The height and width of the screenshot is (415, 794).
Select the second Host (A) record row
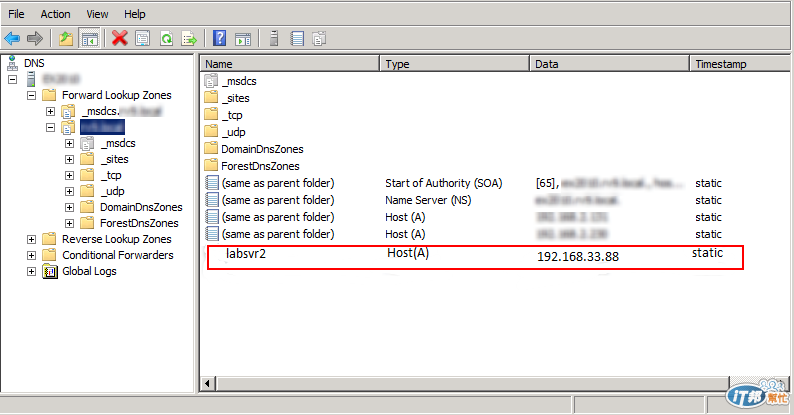click(462, 234)
